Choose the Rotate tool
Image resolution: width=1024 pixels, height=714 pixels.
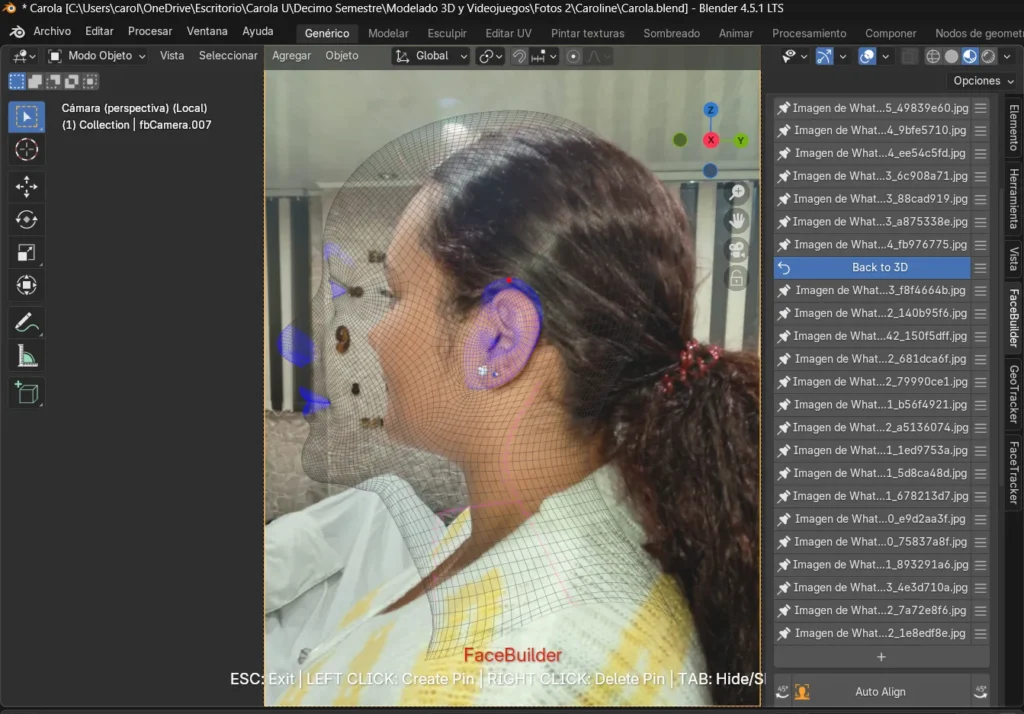coord(27,220)
